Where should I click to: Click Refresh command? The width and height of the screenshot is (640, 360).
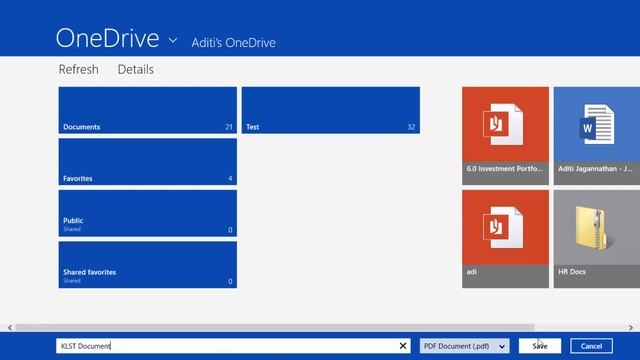coord(78,69)
